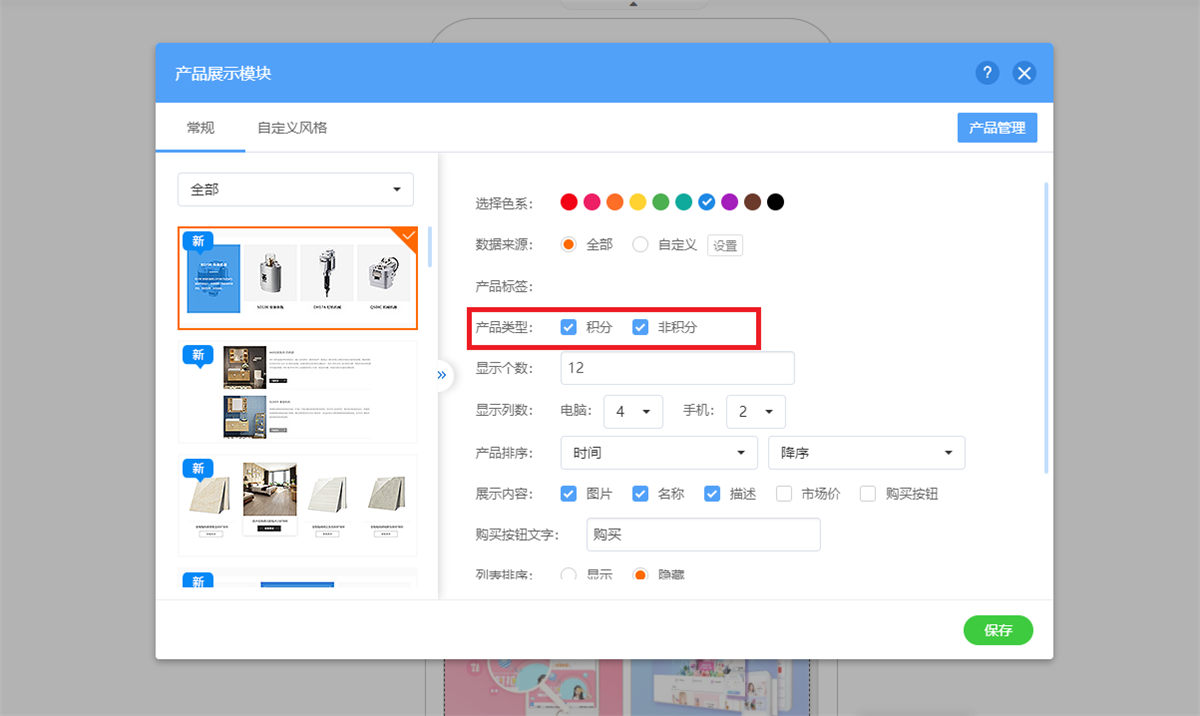
Task: Click the 购买按钮文字 input field
Action: coord(703,535)
